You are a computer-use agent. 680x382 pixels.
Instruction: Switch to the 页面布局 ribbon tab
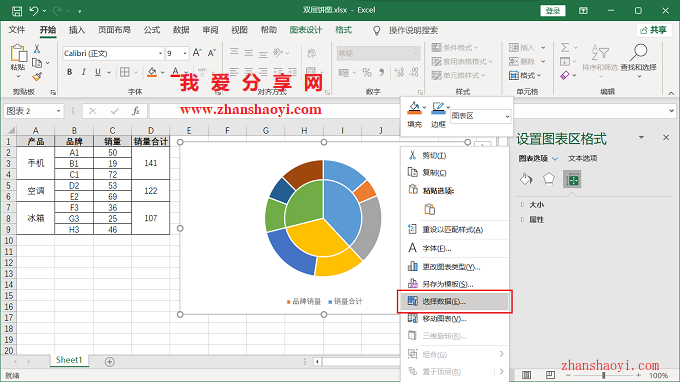(x=114, y=30)
